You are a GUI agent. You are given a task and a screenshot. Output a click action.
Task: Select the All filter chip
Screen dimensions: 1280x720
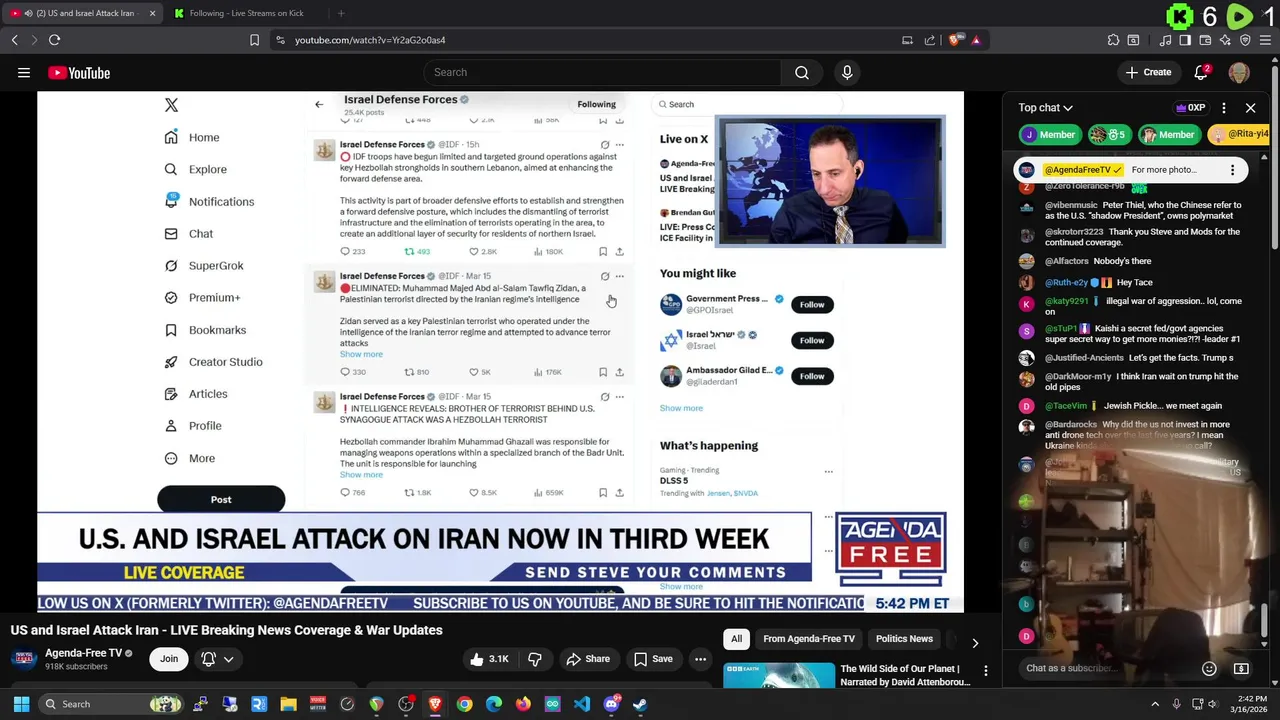point(736,639)
